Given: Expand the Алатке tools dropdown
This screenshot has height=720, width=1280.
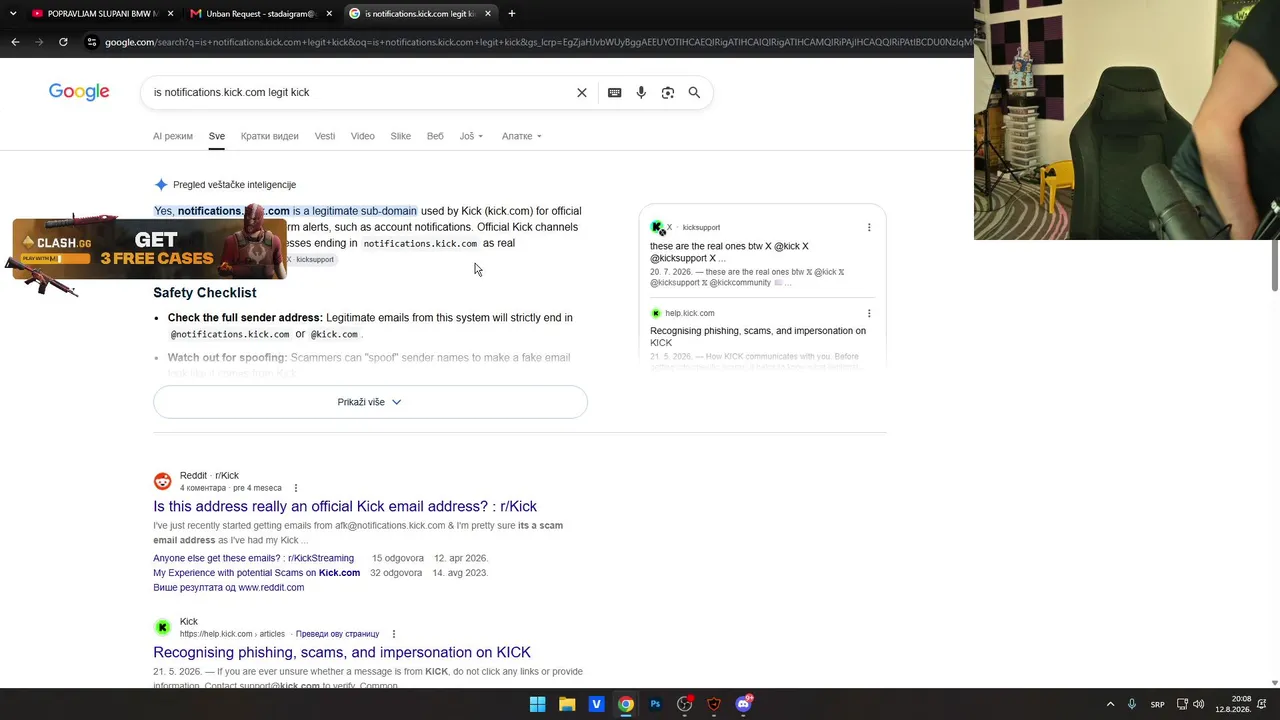Looking at the screenshot, I should tap(521, 136).
